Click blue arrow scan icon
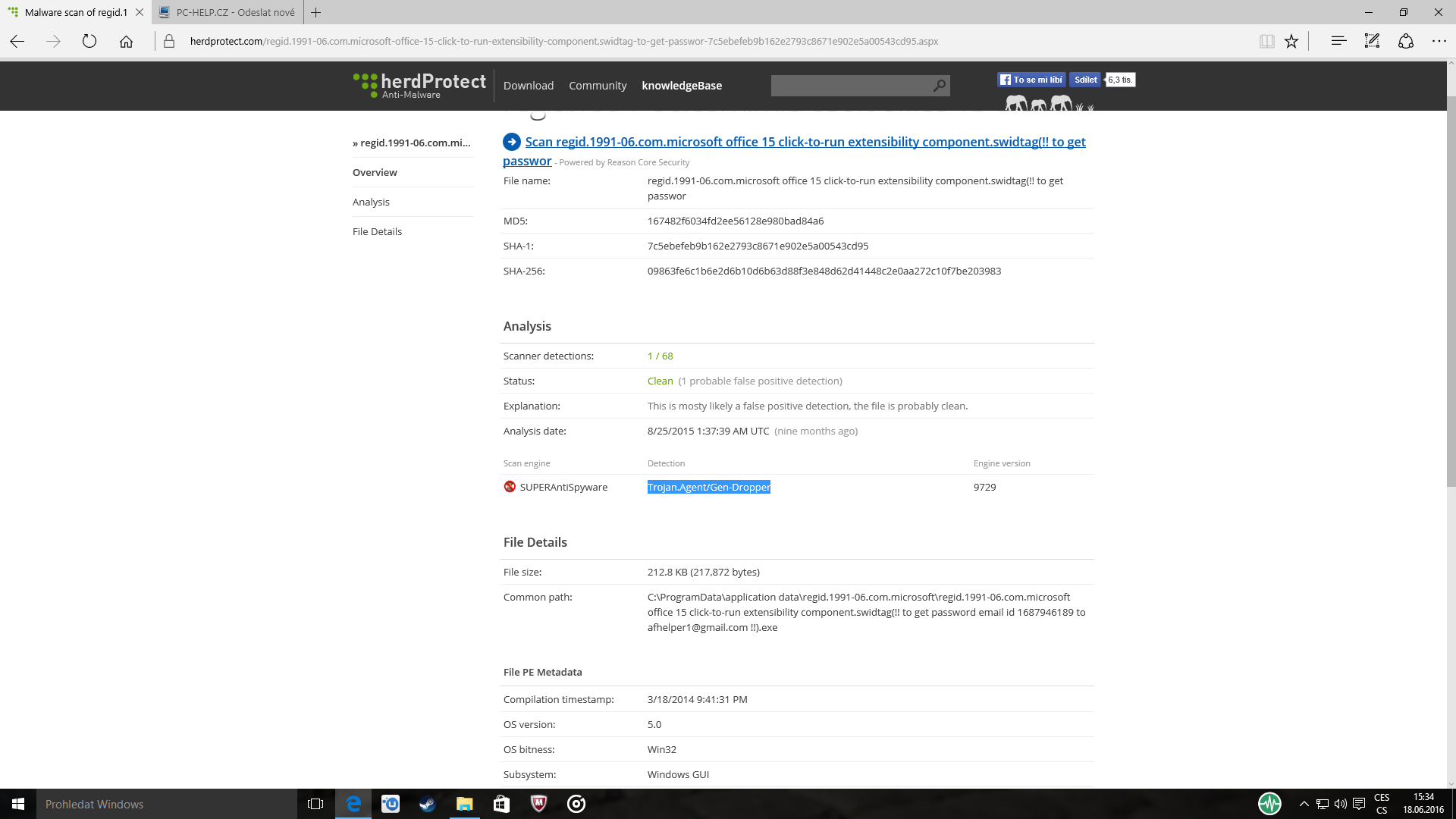This screenshot has width=1456, height=819. pos(512,142)
